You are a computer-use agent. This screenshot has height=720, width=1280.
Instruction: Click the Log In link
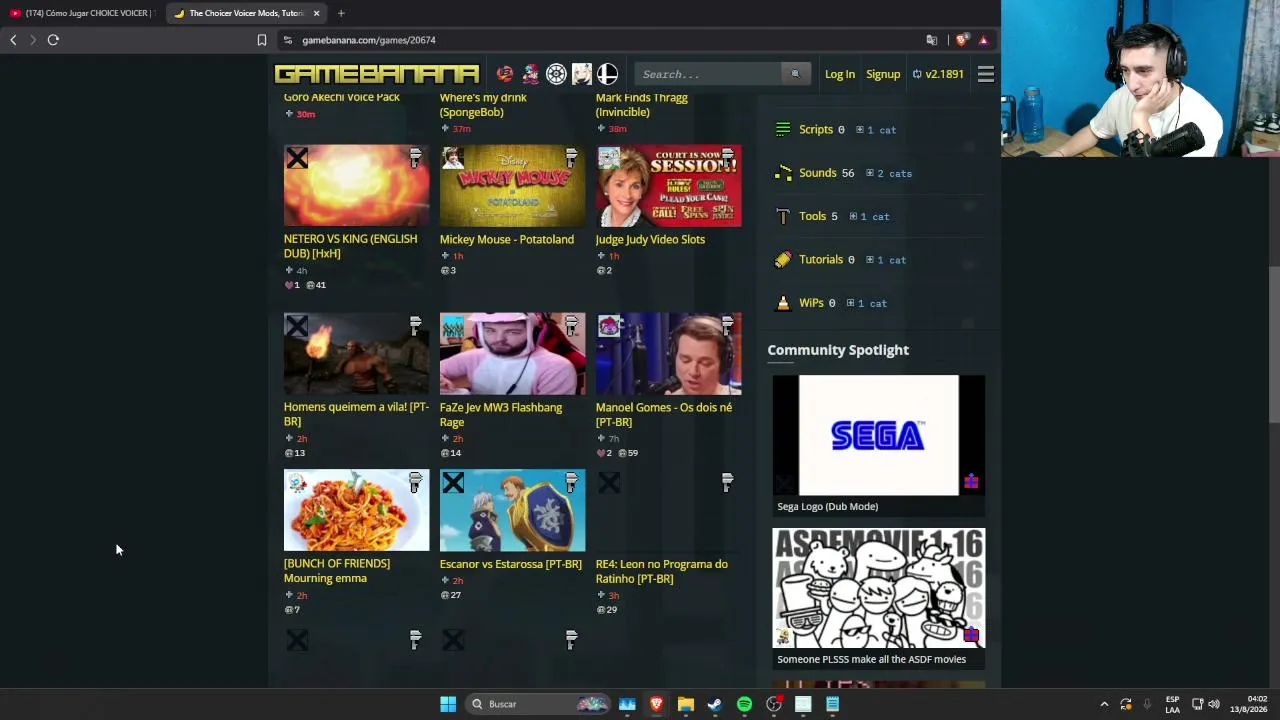pos(840,74)
